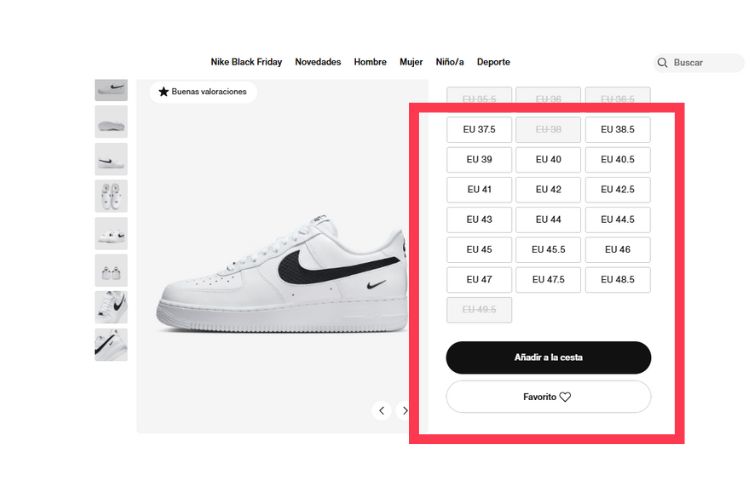The width and height of the screenshot is (750, 500).
Task: Click the search magnifier icon
Action: tap(662, 63)
